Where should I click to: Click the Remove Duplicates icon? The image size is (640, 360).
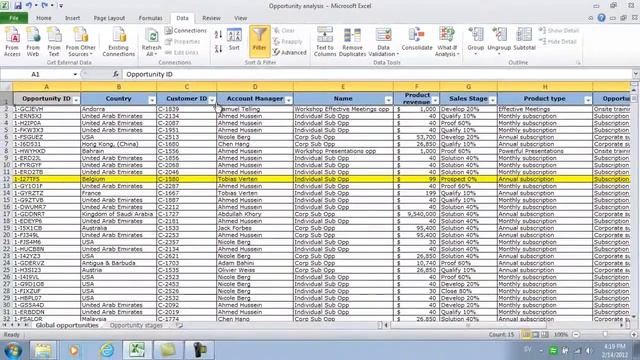coord(352,41)
